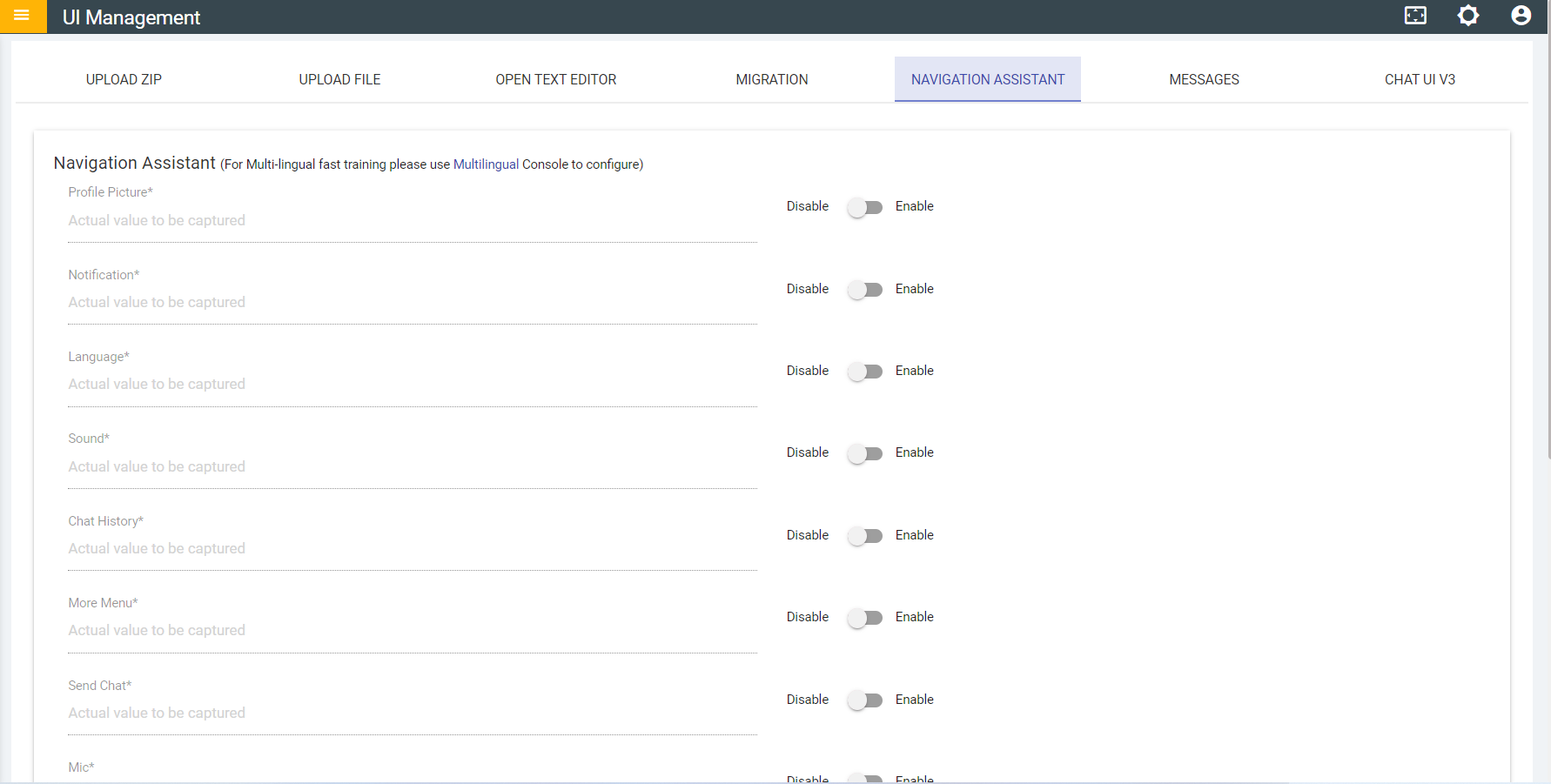Switch to the Chat UI V3 tab

click(x=1420, y=80)
